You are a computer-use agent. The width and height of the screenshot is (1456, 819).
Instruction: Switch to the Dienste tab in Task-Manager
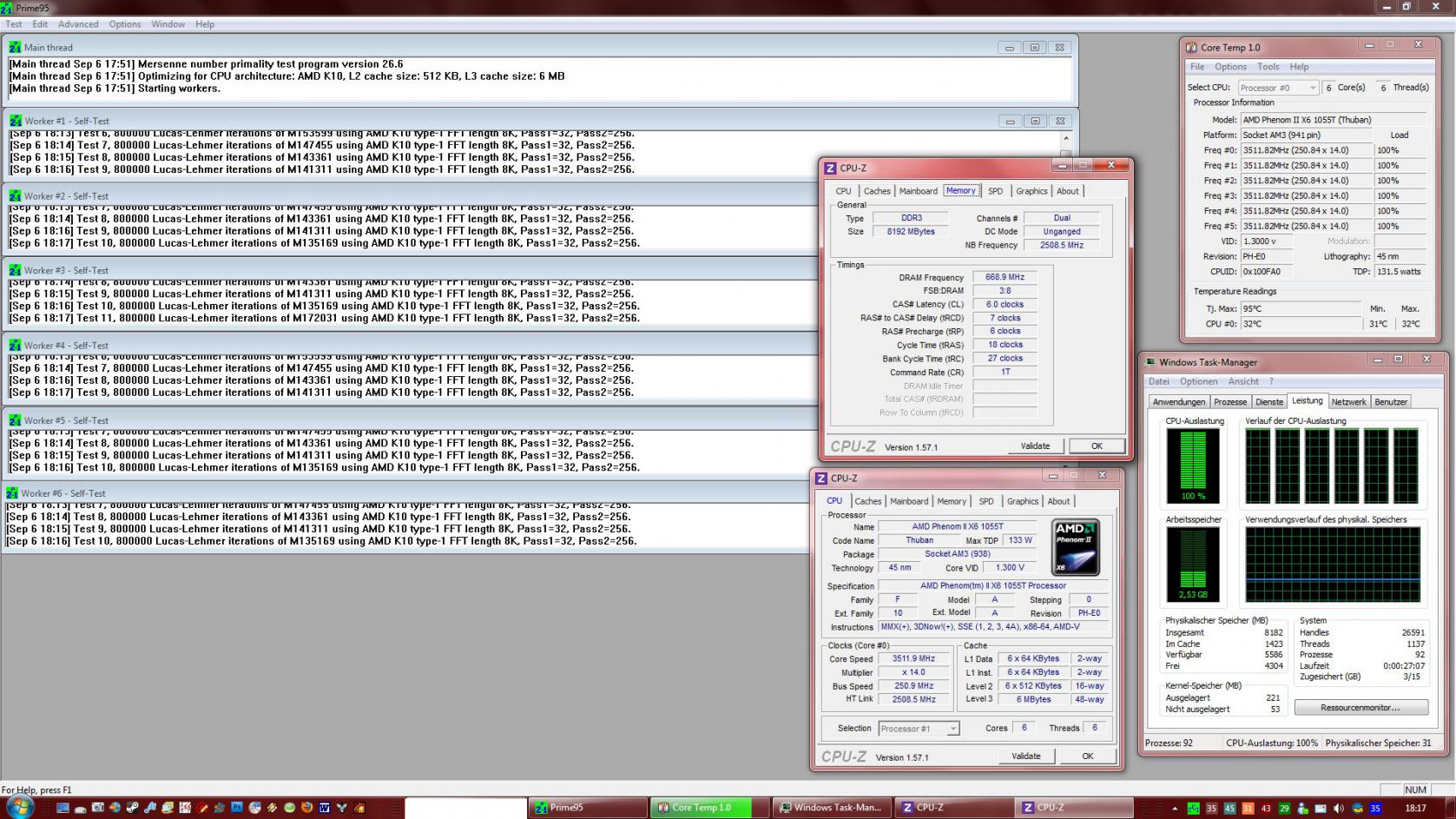[1269, 402]
